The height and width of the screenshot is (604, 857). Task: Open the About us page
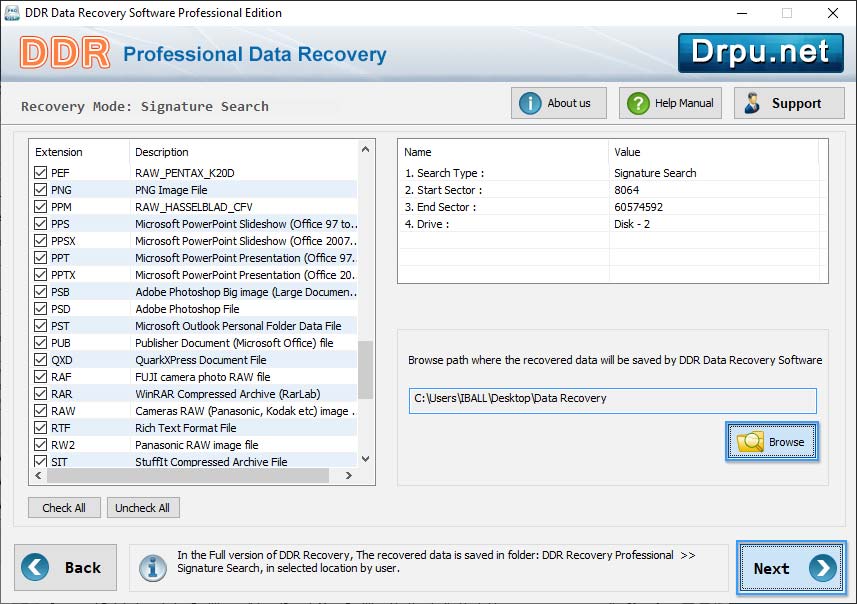pyautogui.click(x=559, y=103)
